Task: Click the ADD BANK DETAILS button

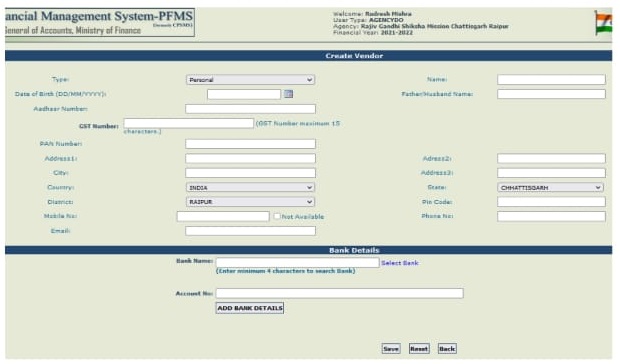Action: click(x=250, y=308)
